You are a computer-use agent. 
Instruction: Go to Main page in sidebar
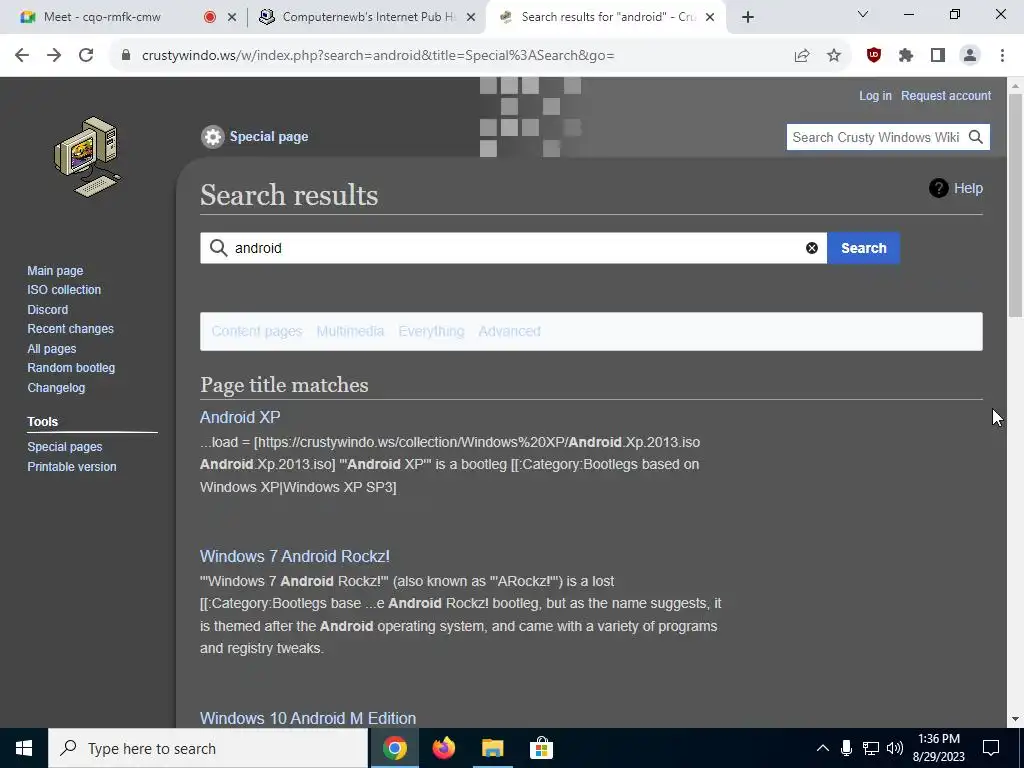point(55,270)
